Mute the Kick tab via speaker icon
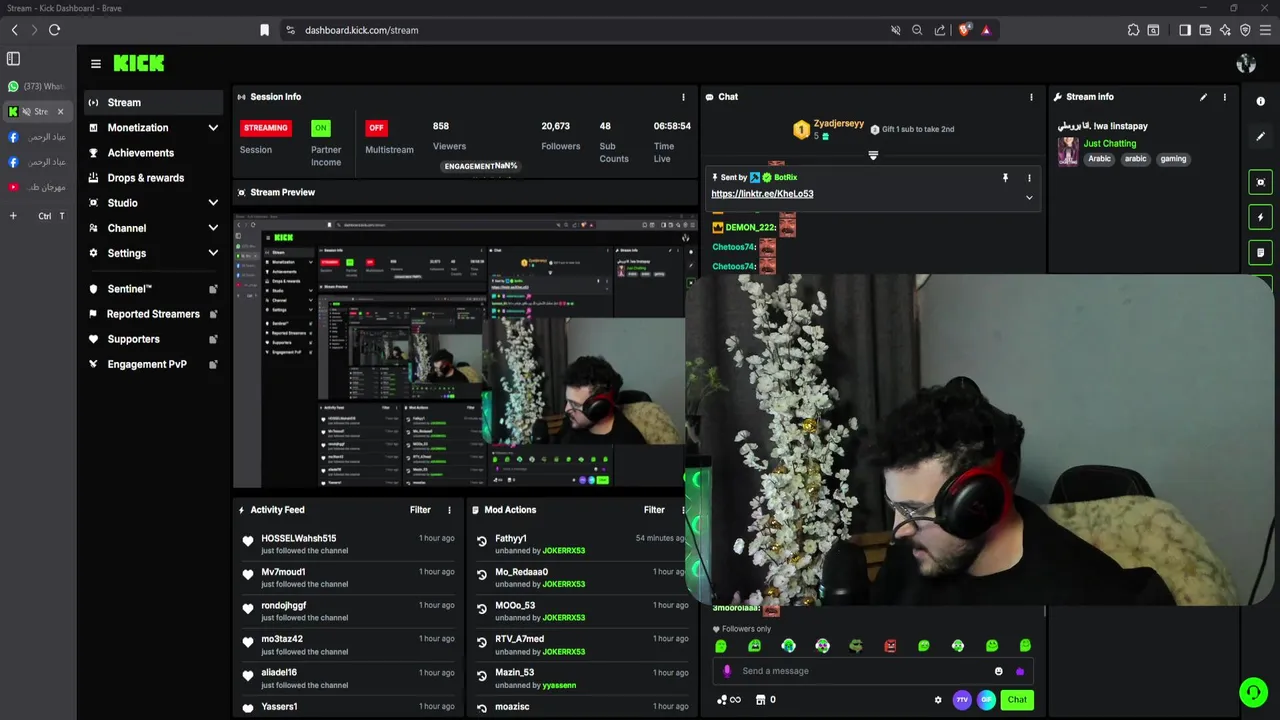The width and height of the screenshot is (1280, 720). [27, 112]
